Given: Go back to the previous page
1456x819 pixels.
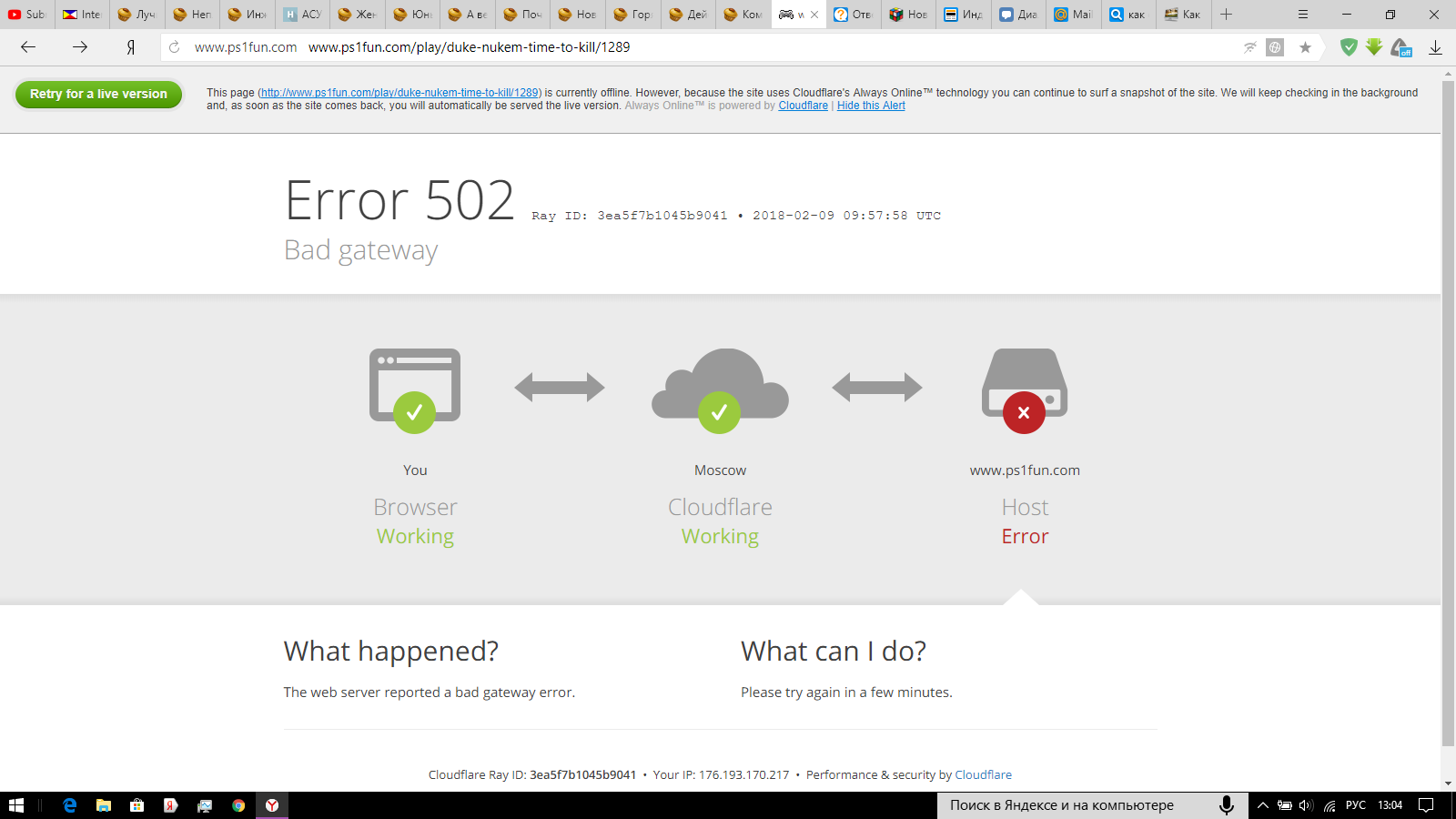Looking at the screenshot, I should tap(28, 47).
